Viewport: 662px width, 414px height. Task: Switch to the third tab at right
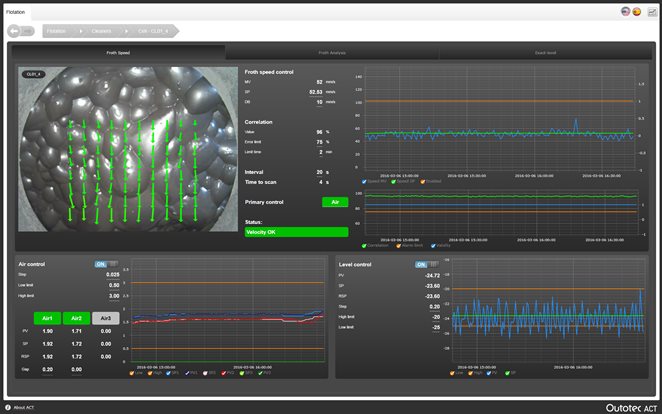[x=545, y=53]
